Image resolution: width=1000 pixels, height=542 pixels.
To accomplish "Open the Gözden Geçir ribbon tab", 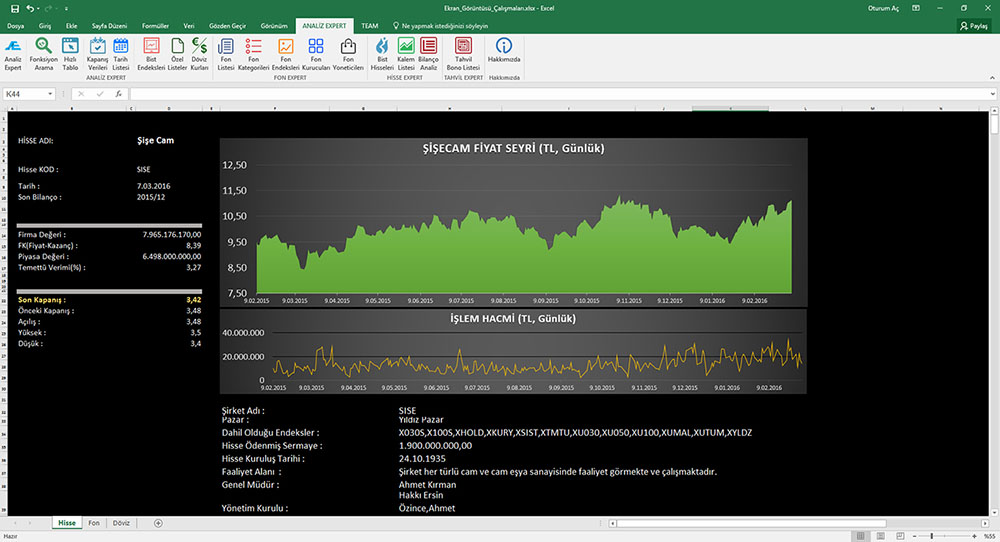I will point(227,26).
